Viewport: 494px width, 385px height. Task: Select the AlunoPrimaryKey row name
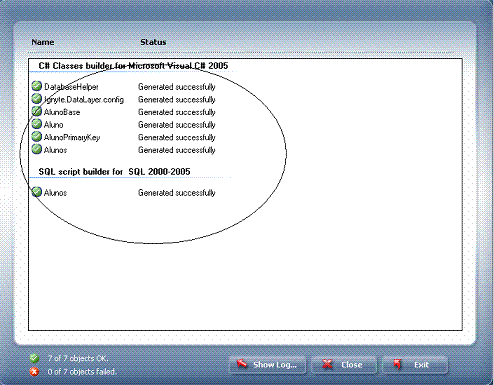(x=72, y=138)
